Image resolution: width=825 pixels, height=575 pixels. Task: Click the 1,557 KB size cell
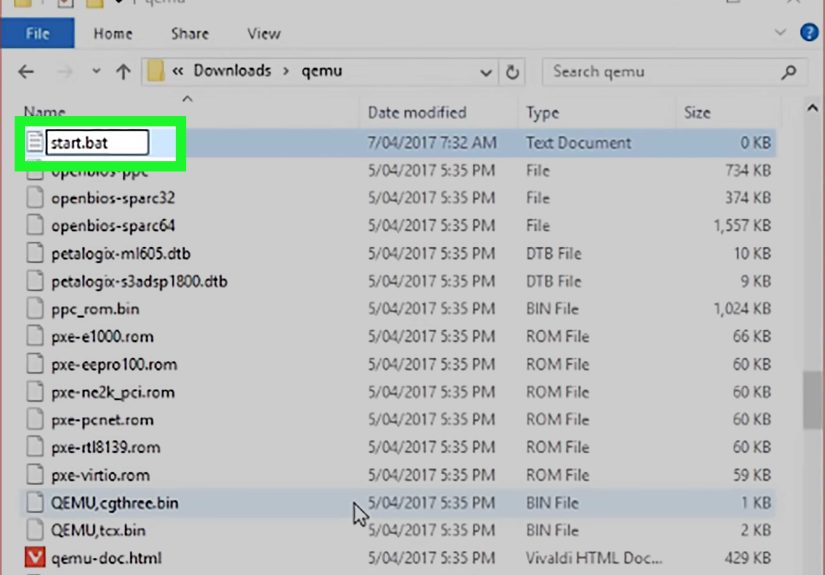tap(742, 226)
